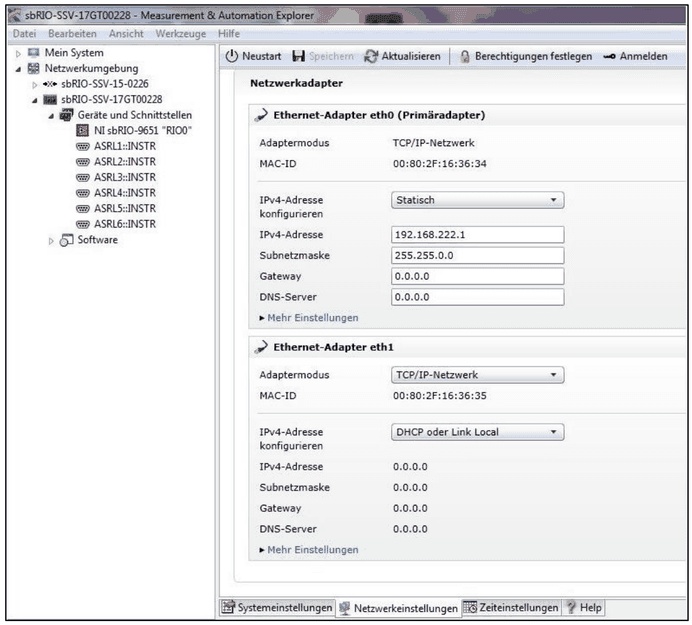Click the Speichern floppy disk icon
Viewport: 692px width, 625px height.
pyautogui.click(x=299, y=56)
